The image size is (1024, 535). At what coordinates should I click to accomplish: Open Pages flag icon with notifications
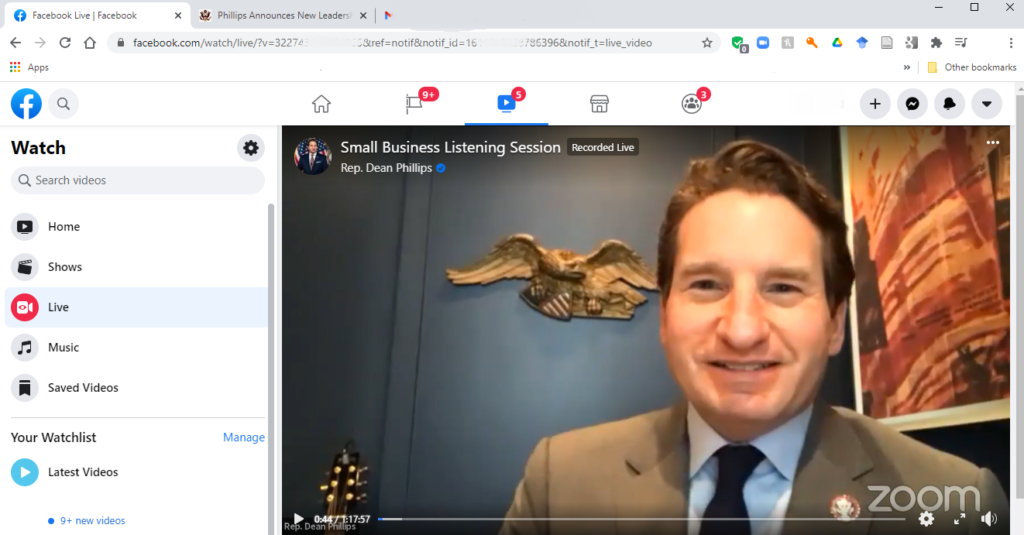[x=414, y=104]
